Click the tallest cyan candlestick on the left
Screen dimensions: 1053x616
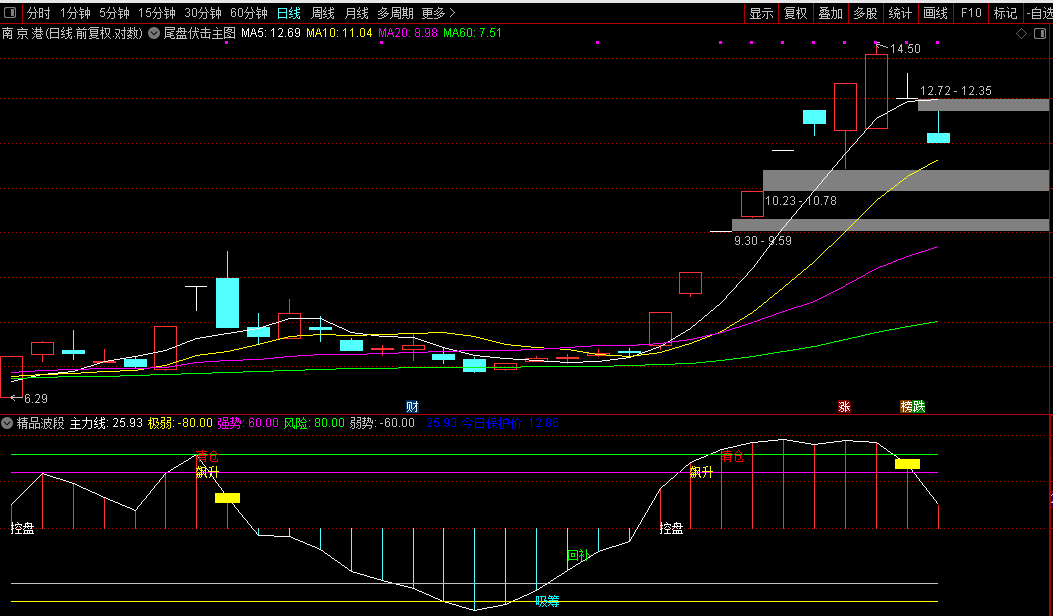[x=228, y=302]
